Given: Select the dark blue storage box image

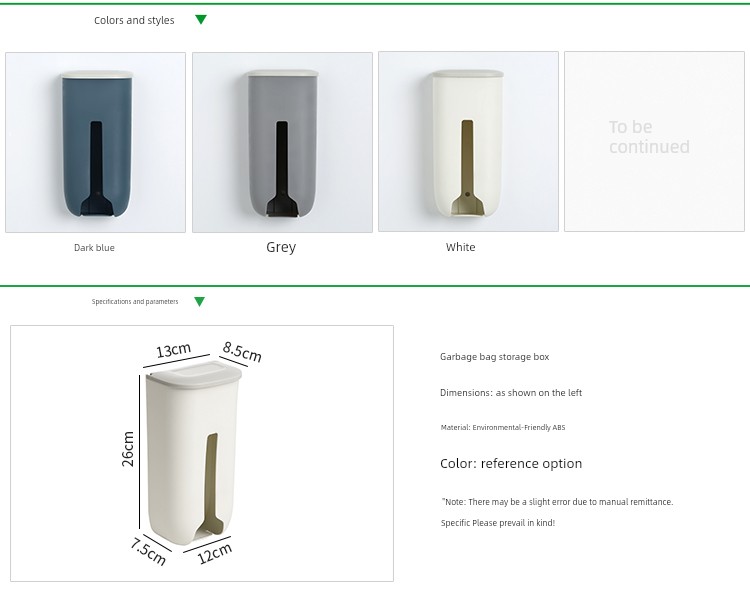Looking at the screenshot, I should pyautogui.click(x=96, y=143).
